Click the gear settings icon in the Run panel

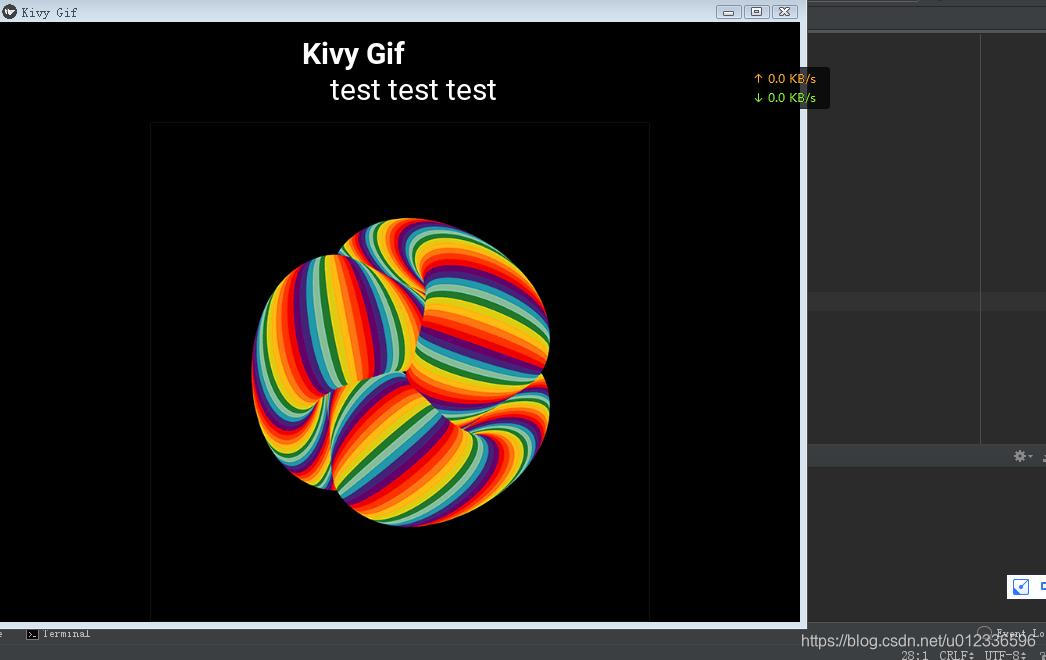1019,456
